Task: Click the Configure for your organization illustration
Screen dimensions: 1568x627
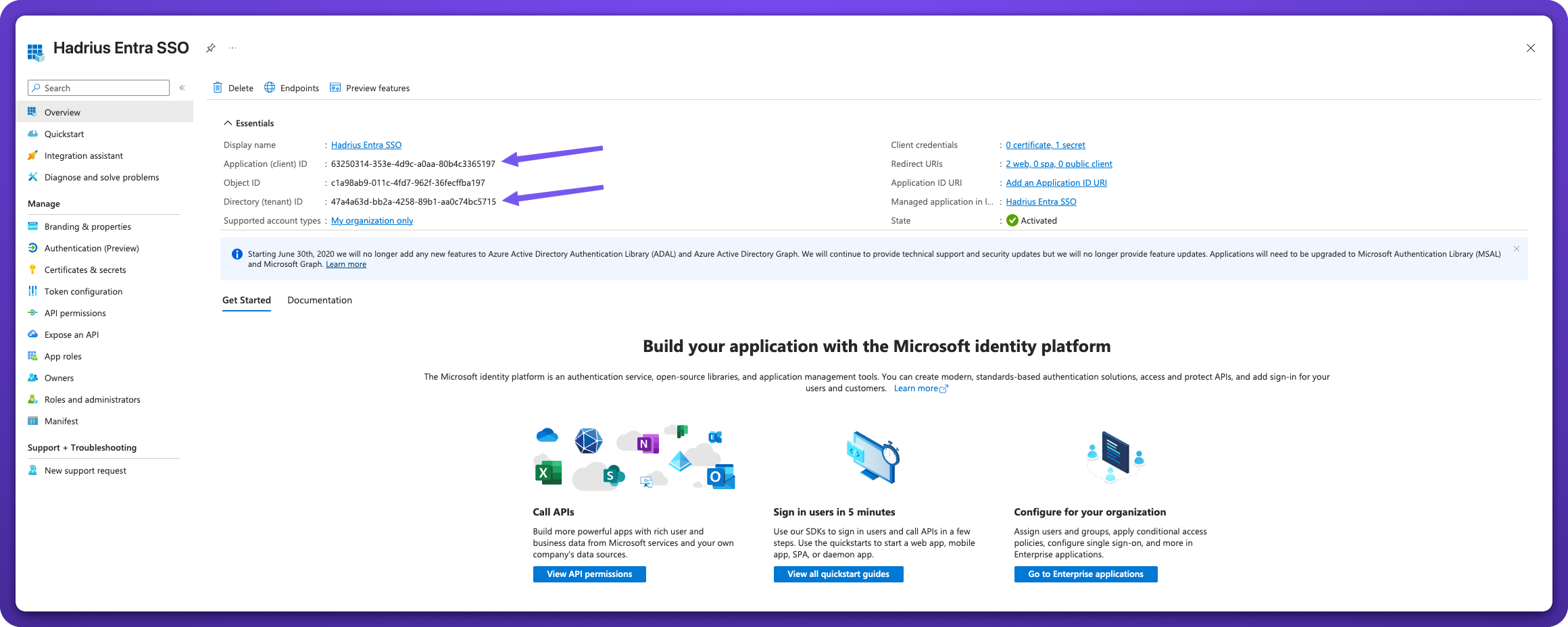Action: (x=1115, y=457)
